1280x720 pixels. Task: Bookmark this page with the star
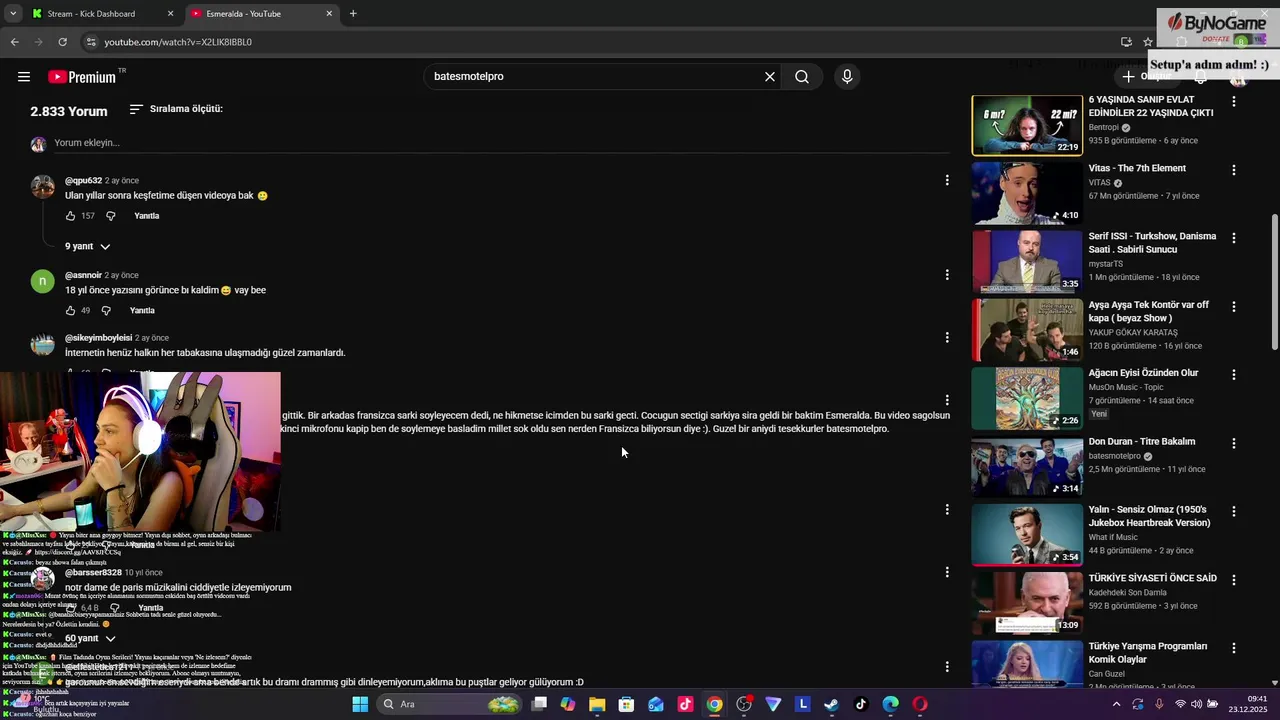pyautogui.click(x=1148, y=42)
